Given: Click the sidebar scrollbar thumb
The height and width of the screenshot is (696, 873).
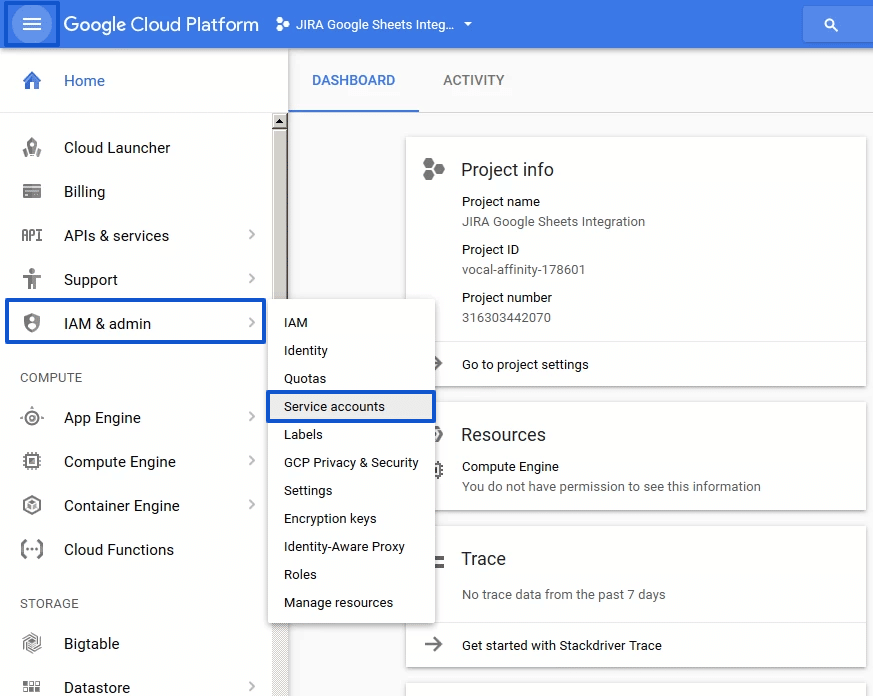Looking at the screenshot, I should tap(279, 214).
